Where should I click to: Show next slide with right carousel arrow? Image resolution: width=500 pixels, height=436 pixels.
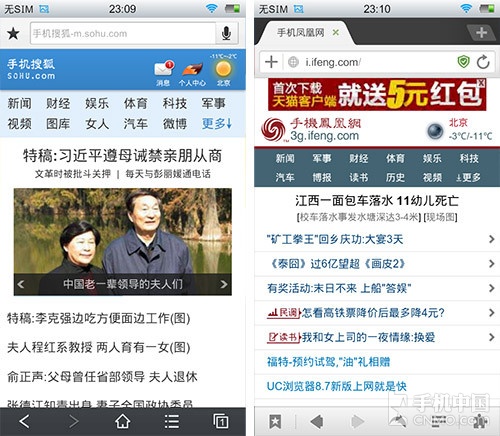pos(224,284)
